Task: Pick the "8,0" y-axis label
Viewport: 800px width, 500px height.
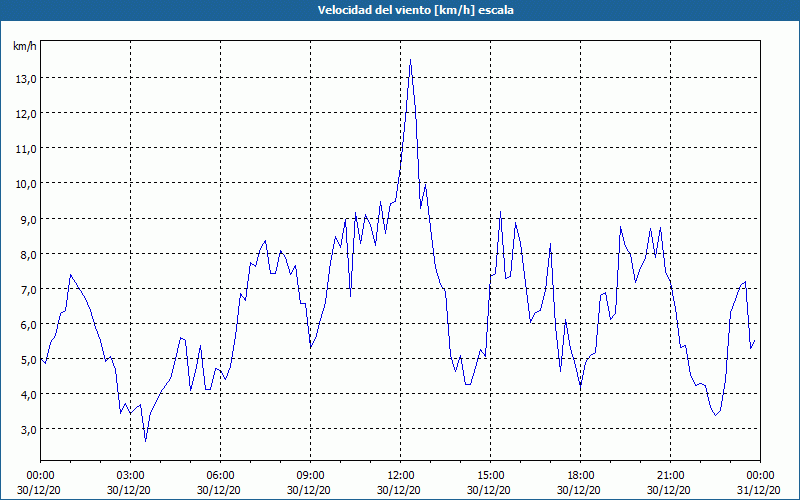Action: [x=28, y=254]
